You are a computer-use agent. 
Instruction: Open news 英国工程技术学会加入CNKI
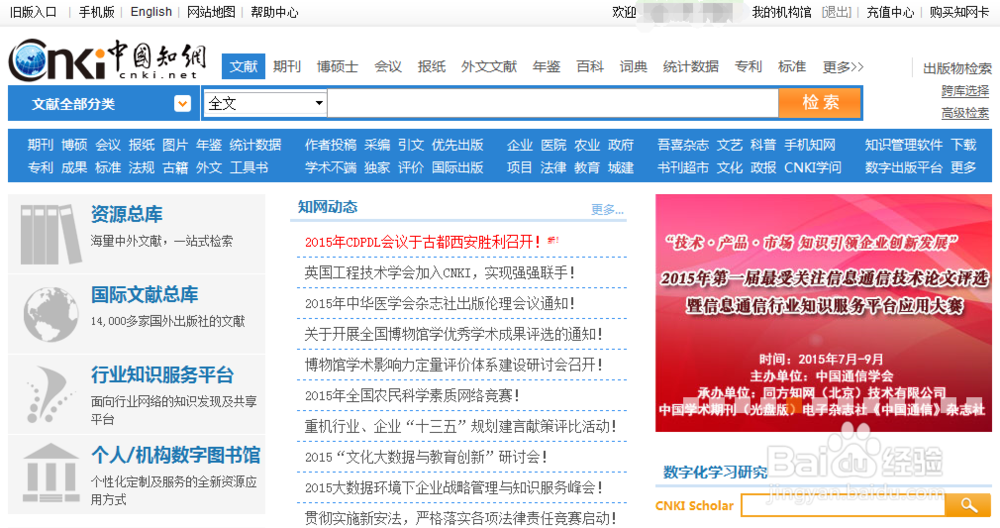pyautogui.click(x=439, y=272)
